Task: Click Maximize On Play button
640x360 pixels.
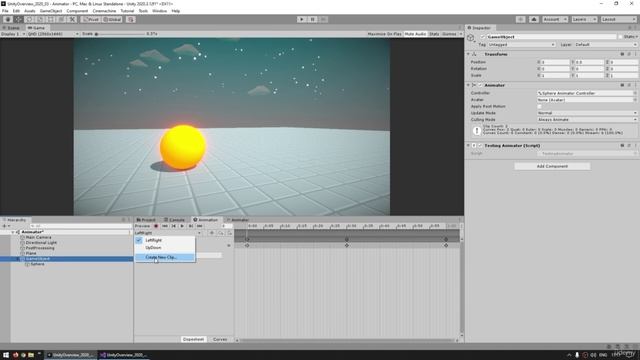Action: coord(384,34)
